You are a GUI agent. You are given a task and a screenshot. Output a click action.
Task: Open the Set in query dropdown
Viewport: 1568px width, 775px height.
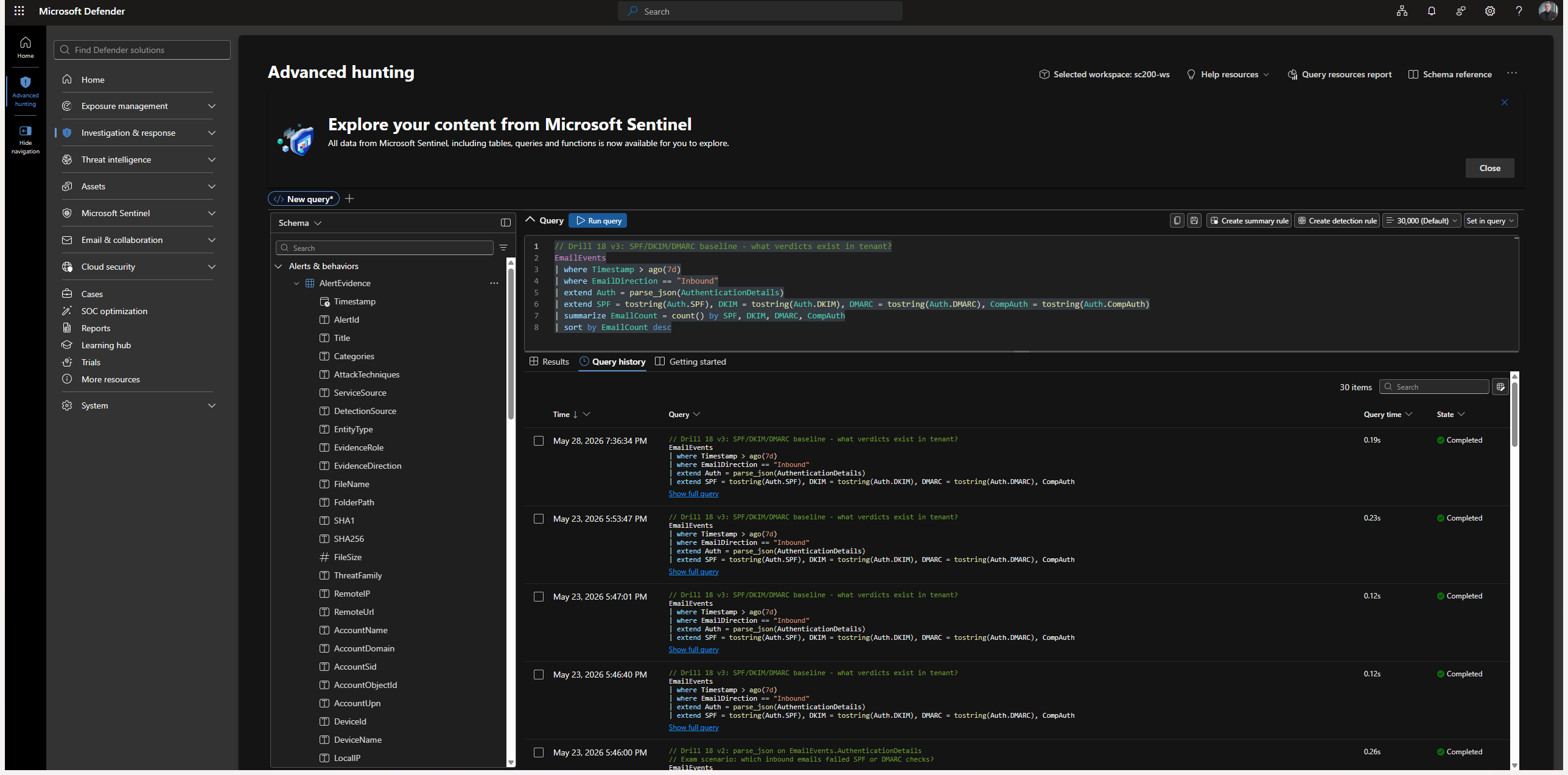click(1490, 220)
